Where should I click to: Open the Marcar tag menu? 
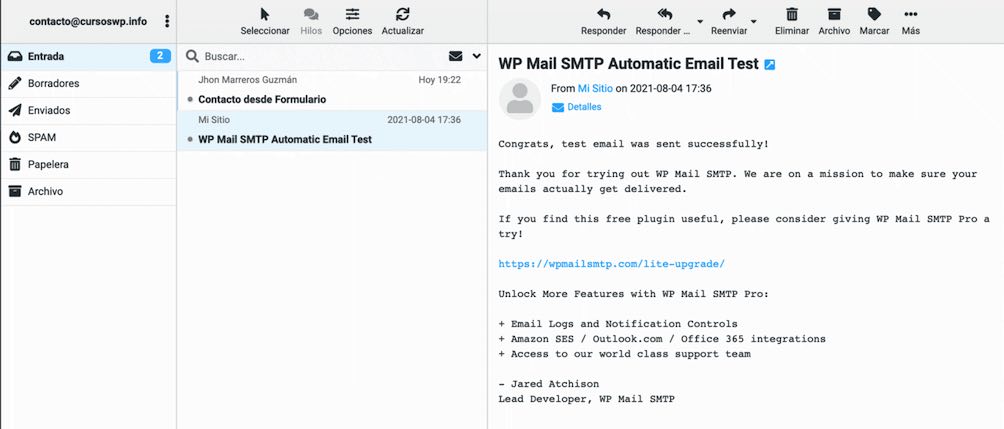click(874, 21)
